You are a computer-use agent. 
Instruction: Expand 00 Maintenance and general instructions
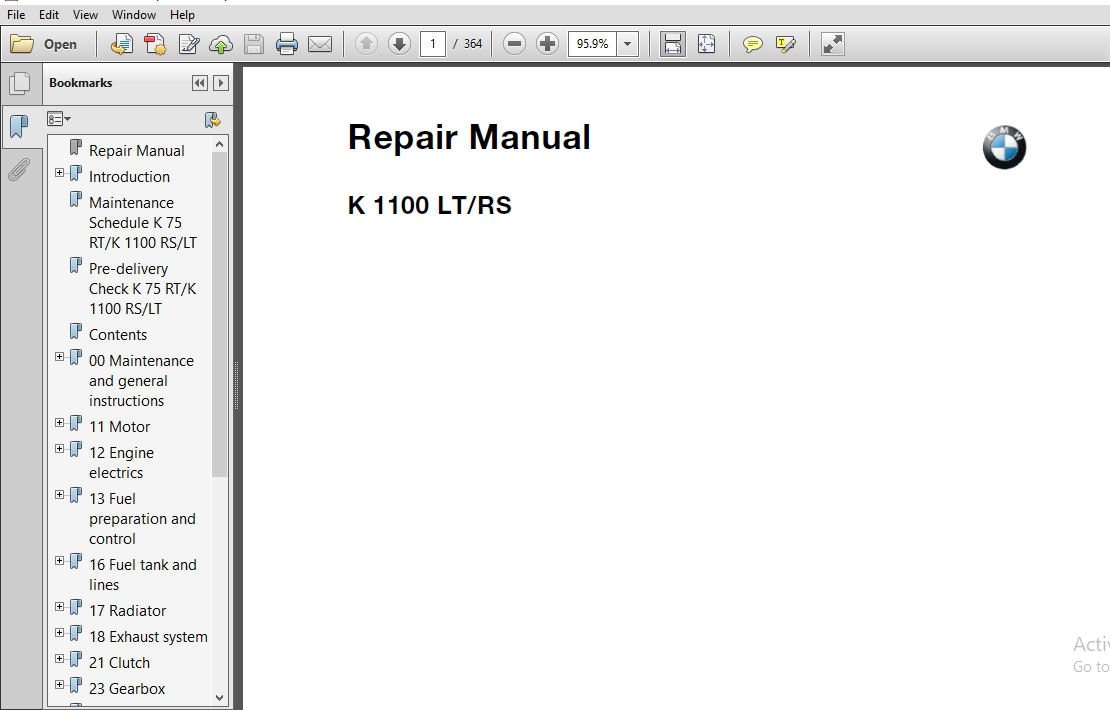click(x=59, y=357)
